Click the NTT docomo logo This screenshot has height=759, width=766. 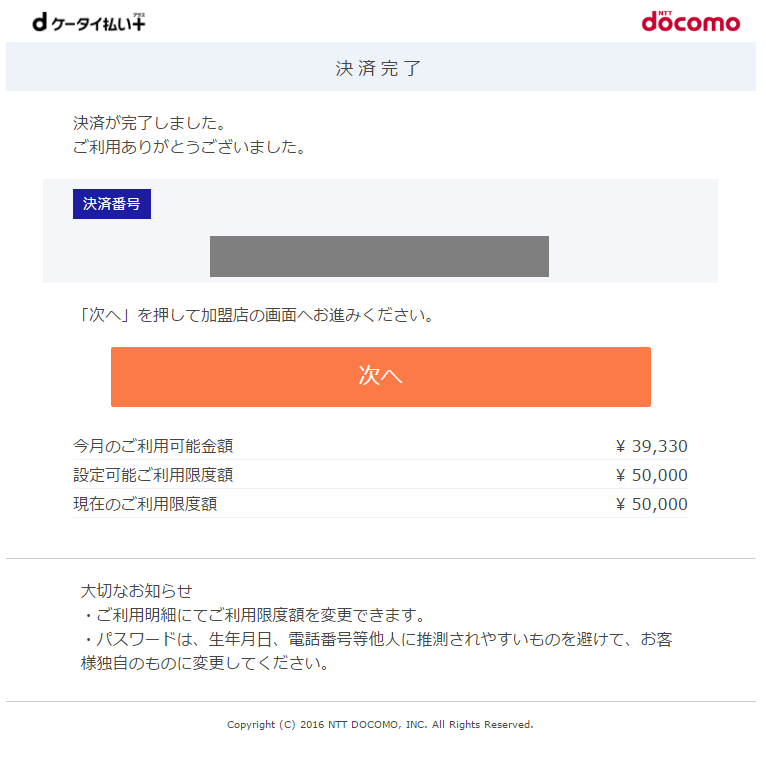[690, 21]
